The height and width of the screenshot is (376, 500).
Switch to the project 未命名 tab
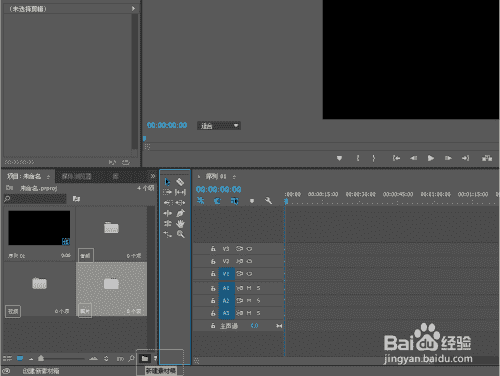tap(24, 176)
